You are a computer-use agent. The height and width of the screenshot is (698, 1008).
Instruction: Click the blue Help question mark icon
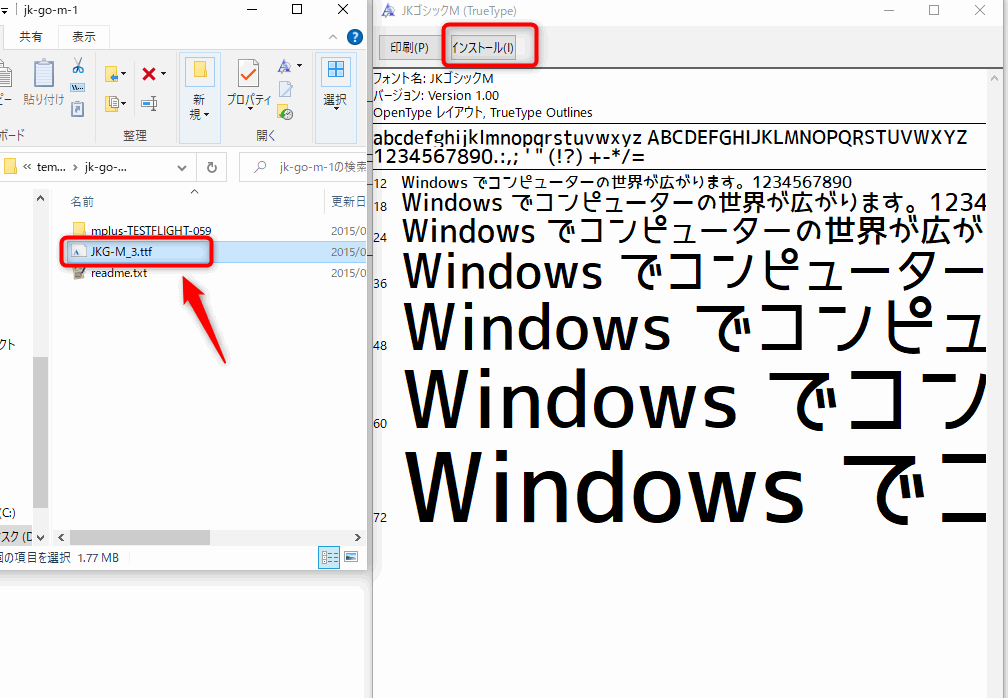tap(354, 37)
